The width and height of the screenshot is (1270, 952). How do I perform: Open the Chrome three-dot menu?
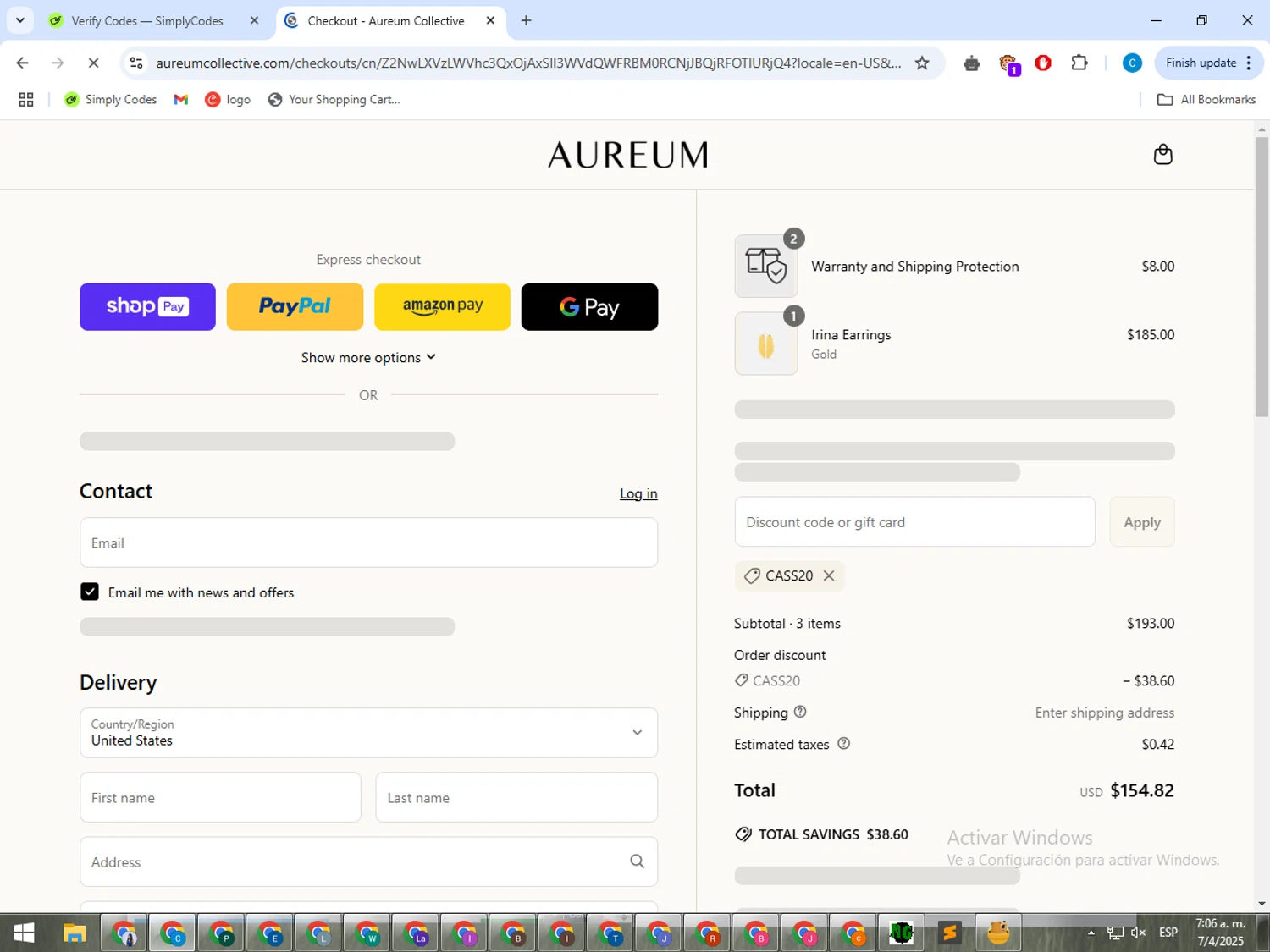[1249, 63]
